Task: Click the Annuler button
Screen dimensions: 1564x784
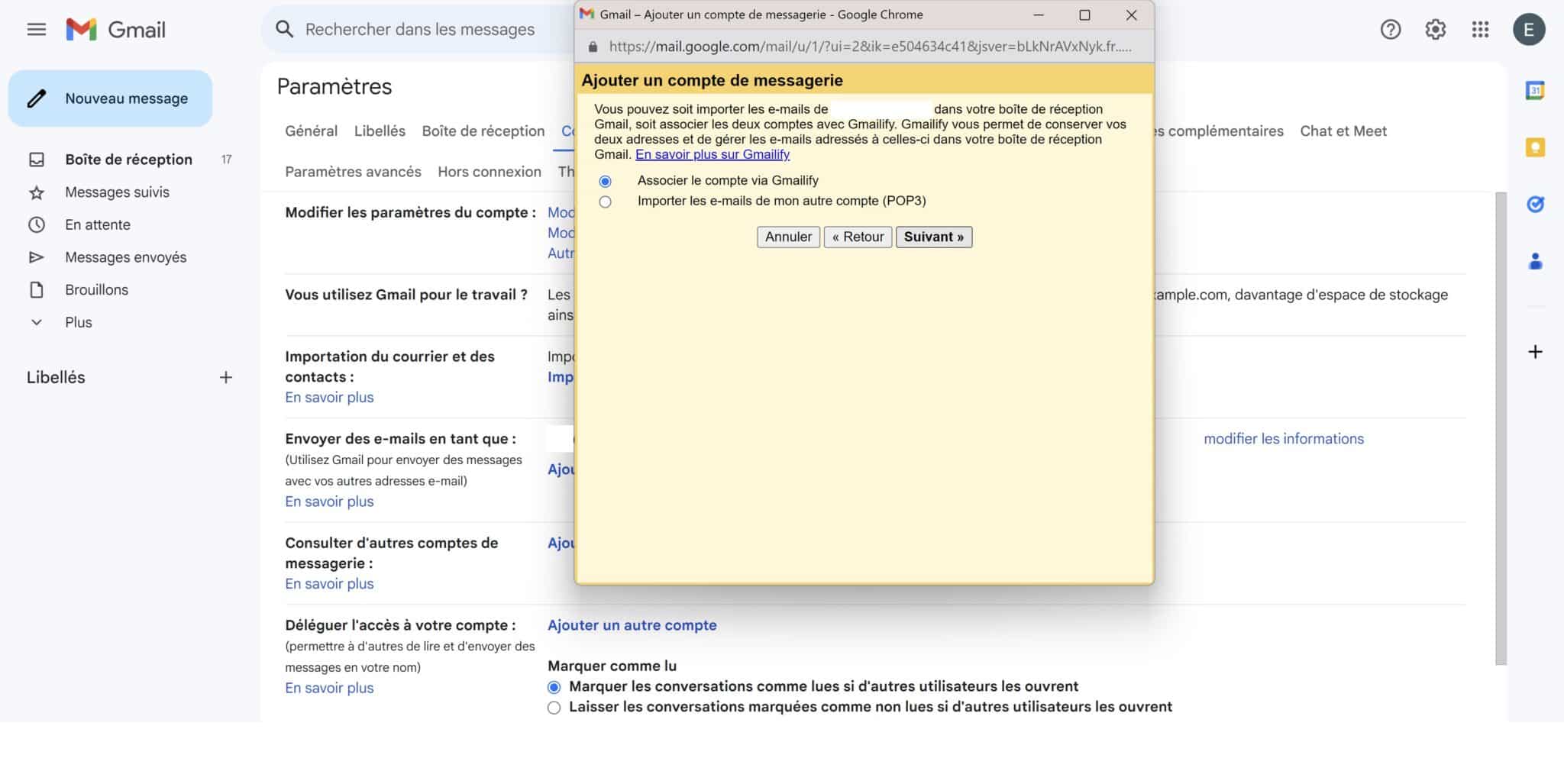Action: click(788, 237)
